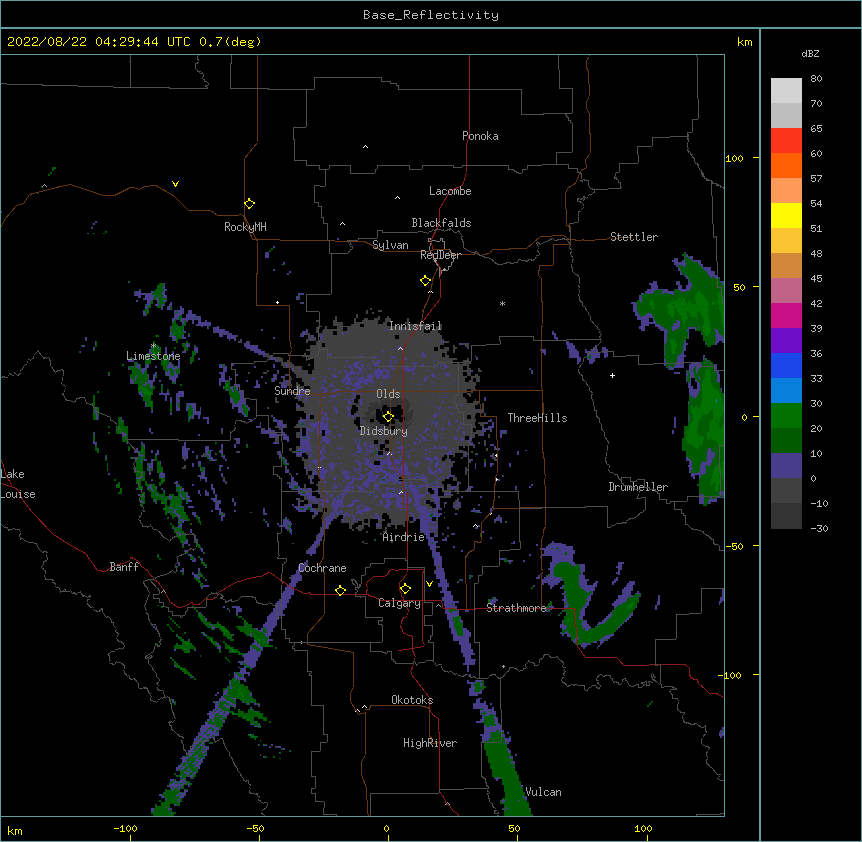Viewport: 862px width, 842px height.
Task: Click the 45 value on the dBZ legend
Action: click(816, 279)
